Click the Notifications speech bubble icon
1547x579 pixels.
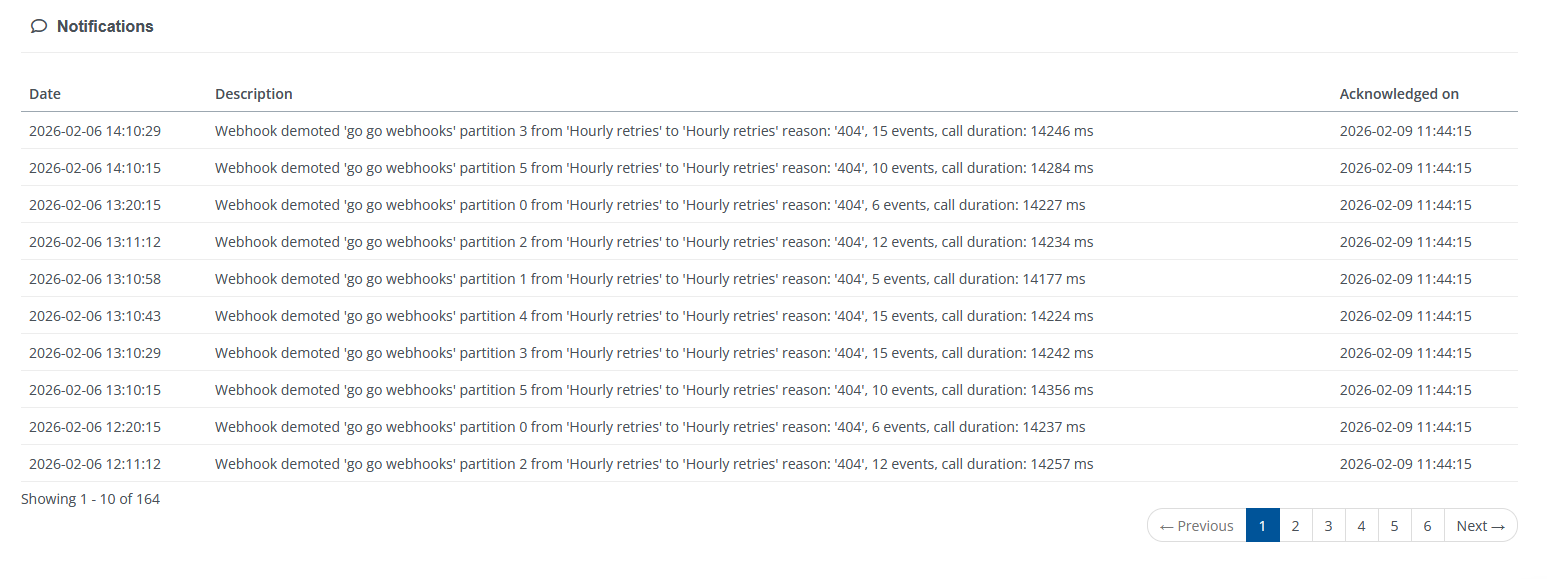click(39, 27)
